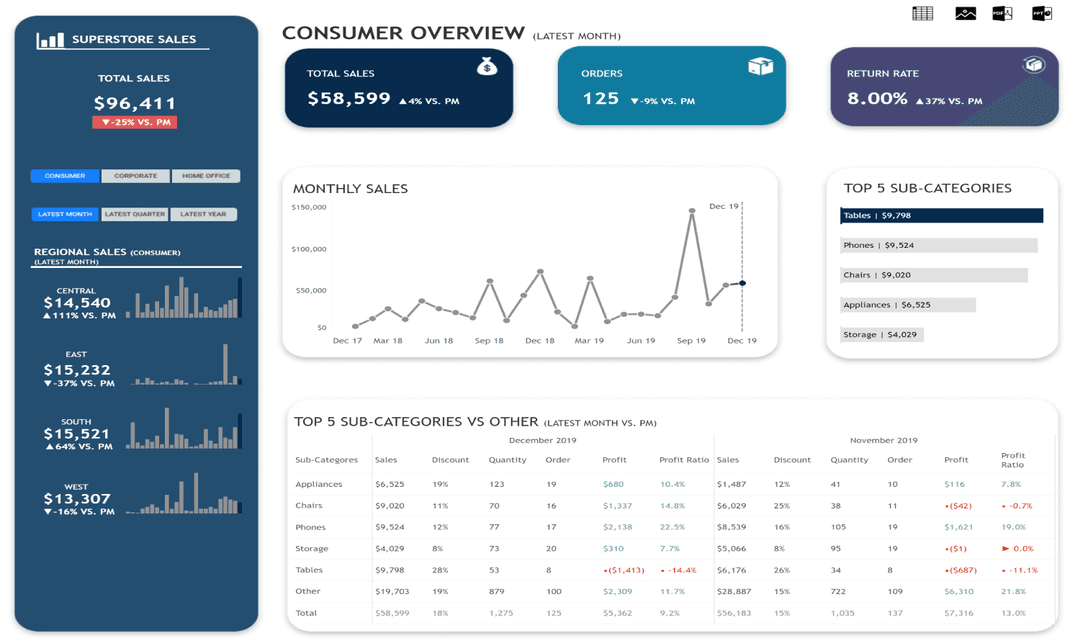
Task: Select the Phones sub-category bar
Action: coord(938,245)
